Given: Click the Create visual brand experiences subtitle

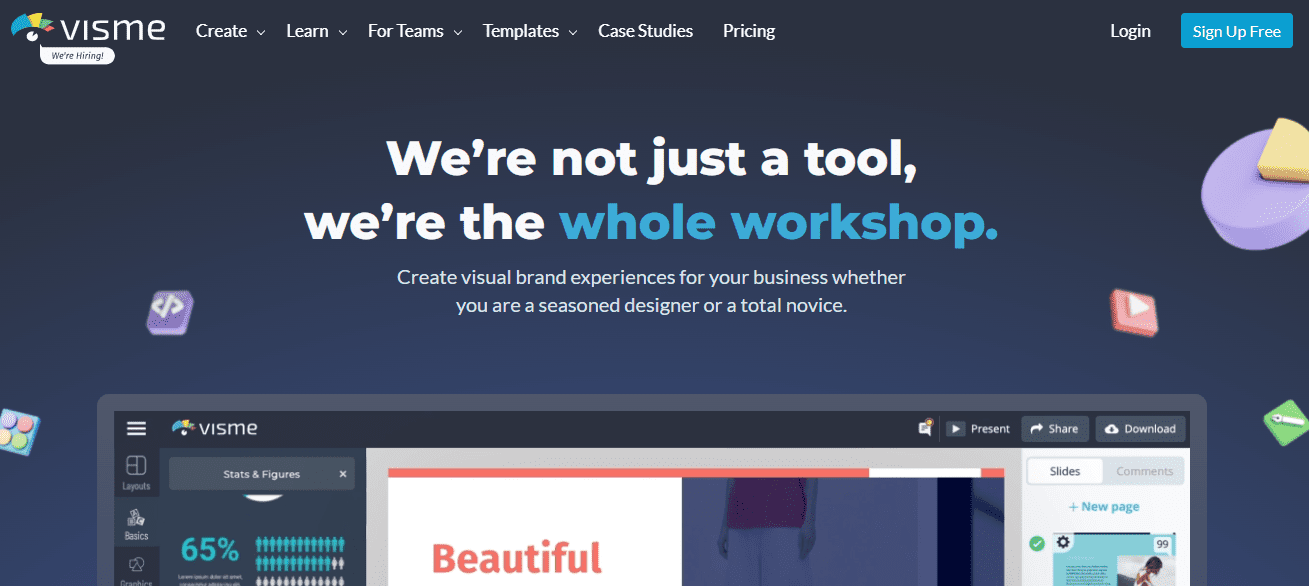Looking at the screenshot, I should (x=651, y=291).
